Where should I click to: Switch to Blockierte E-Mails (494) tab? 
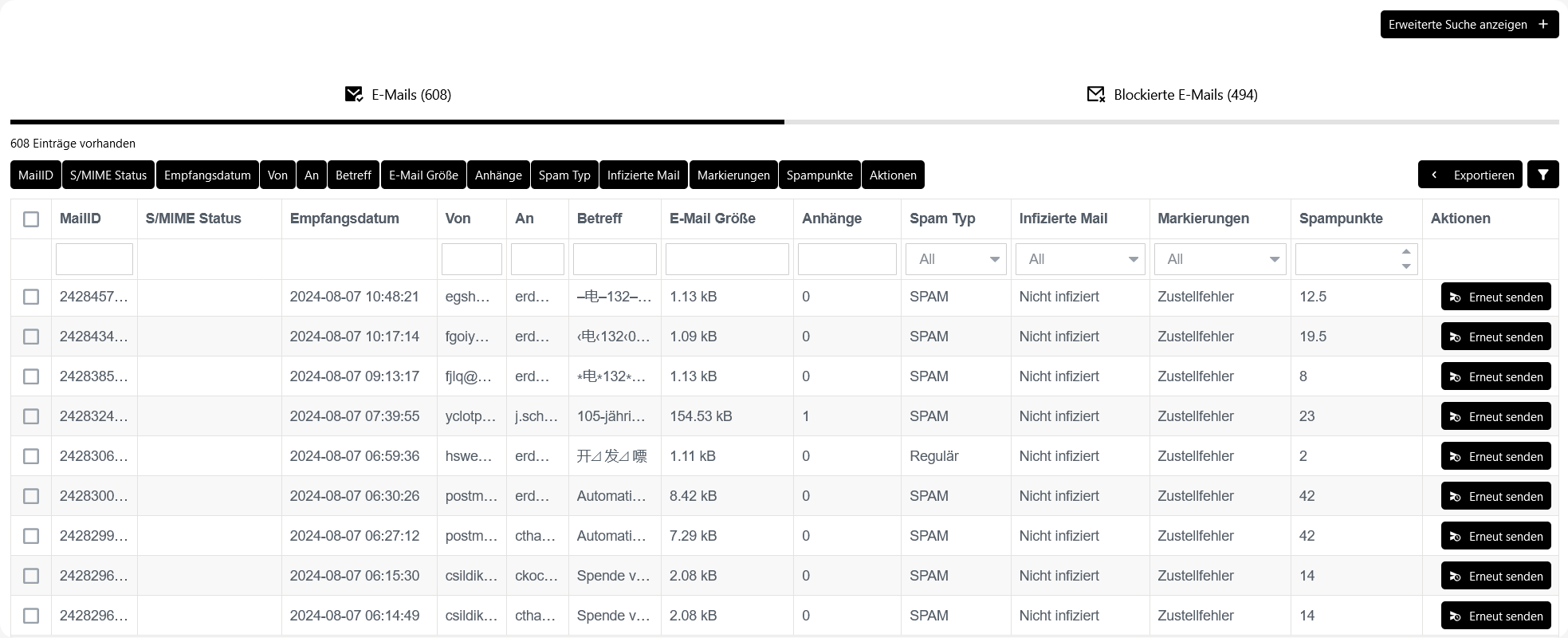1172,94
